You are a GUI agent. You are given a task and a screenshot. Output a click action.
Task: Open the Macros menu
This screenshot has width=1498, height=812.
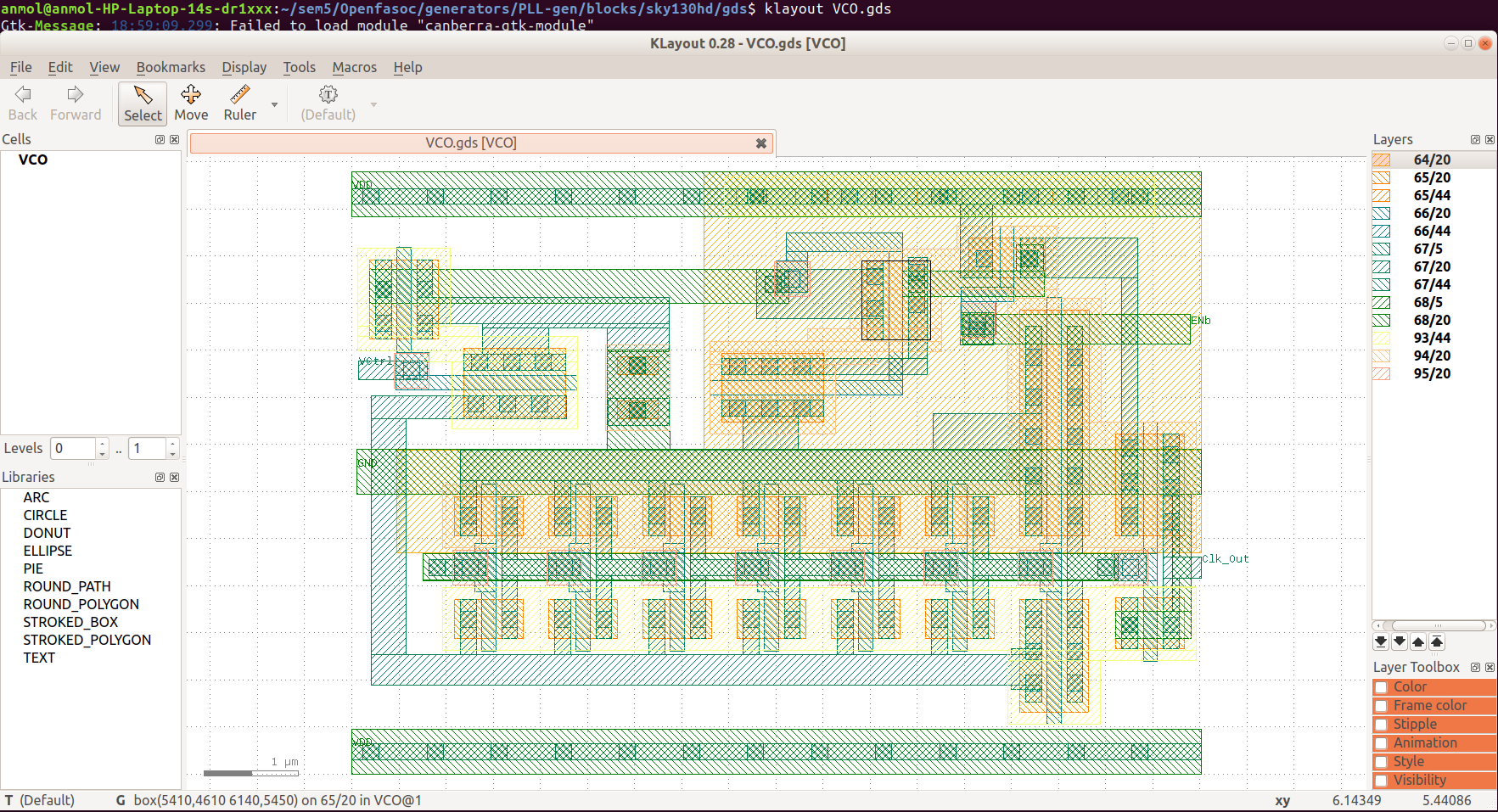pos(354,67)
